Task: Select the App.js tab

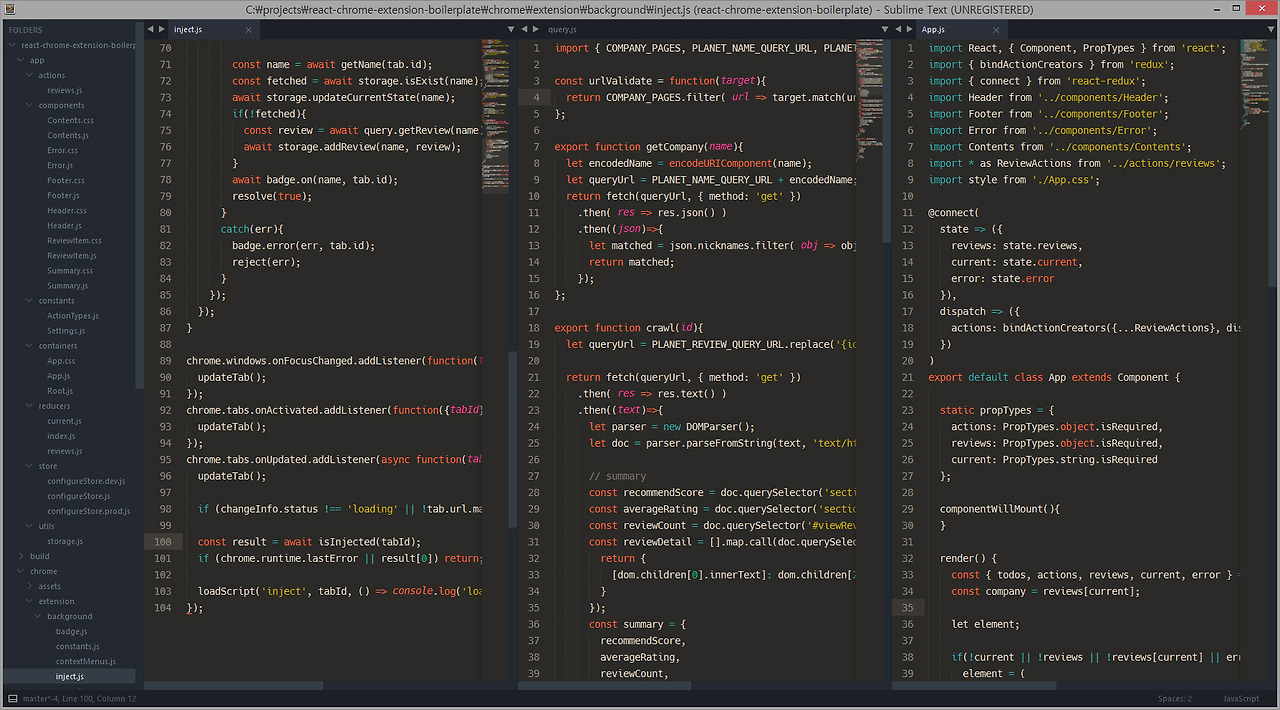Action: 933,30
